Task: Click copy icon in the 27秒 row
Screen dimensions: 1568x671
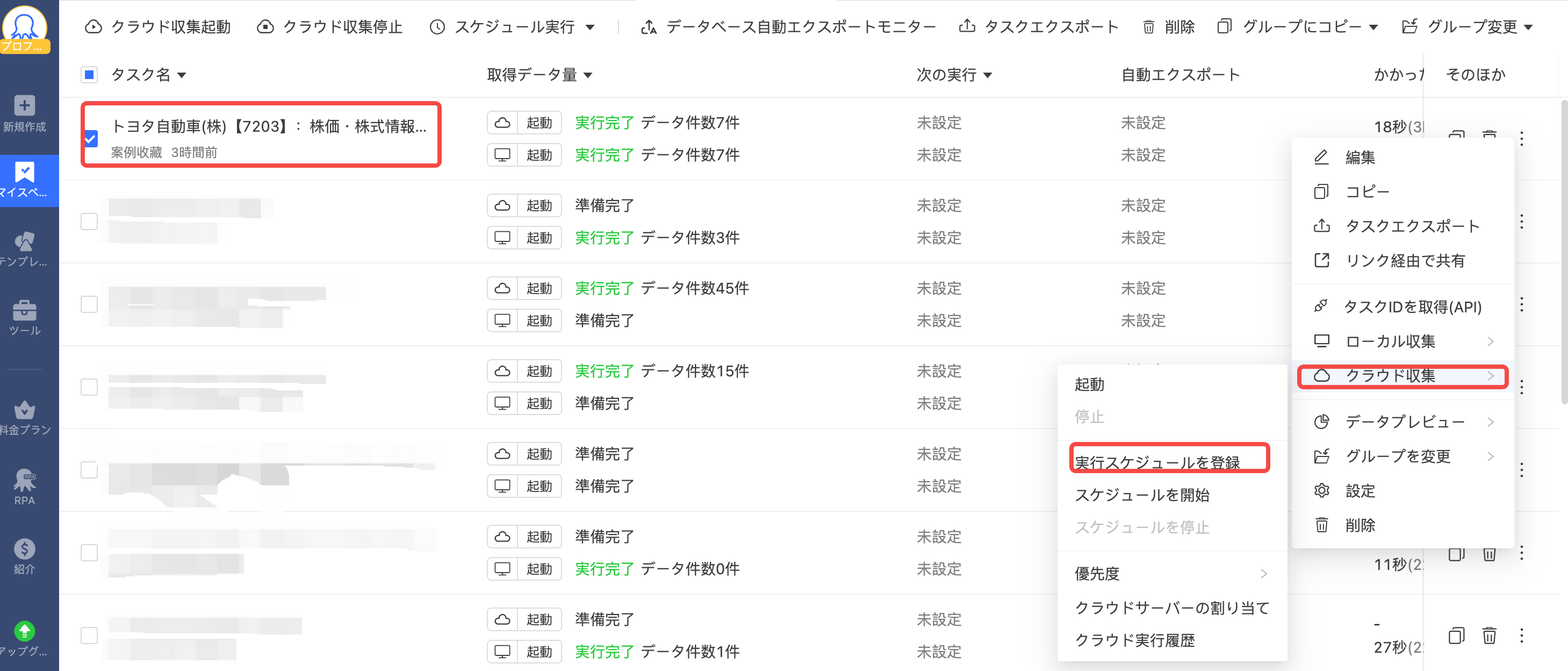Action: pyautogui.click(x=1456, y=636)
